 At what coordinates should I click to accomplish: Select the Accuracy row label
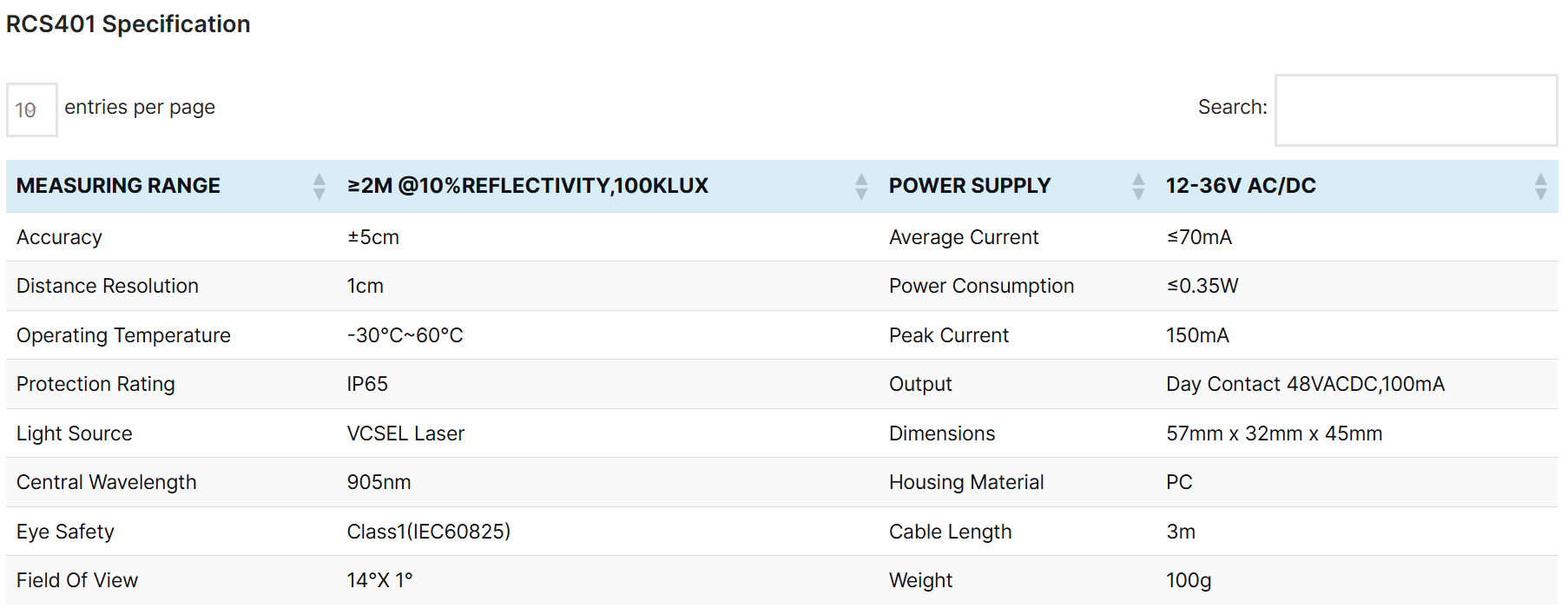(59, 237)
